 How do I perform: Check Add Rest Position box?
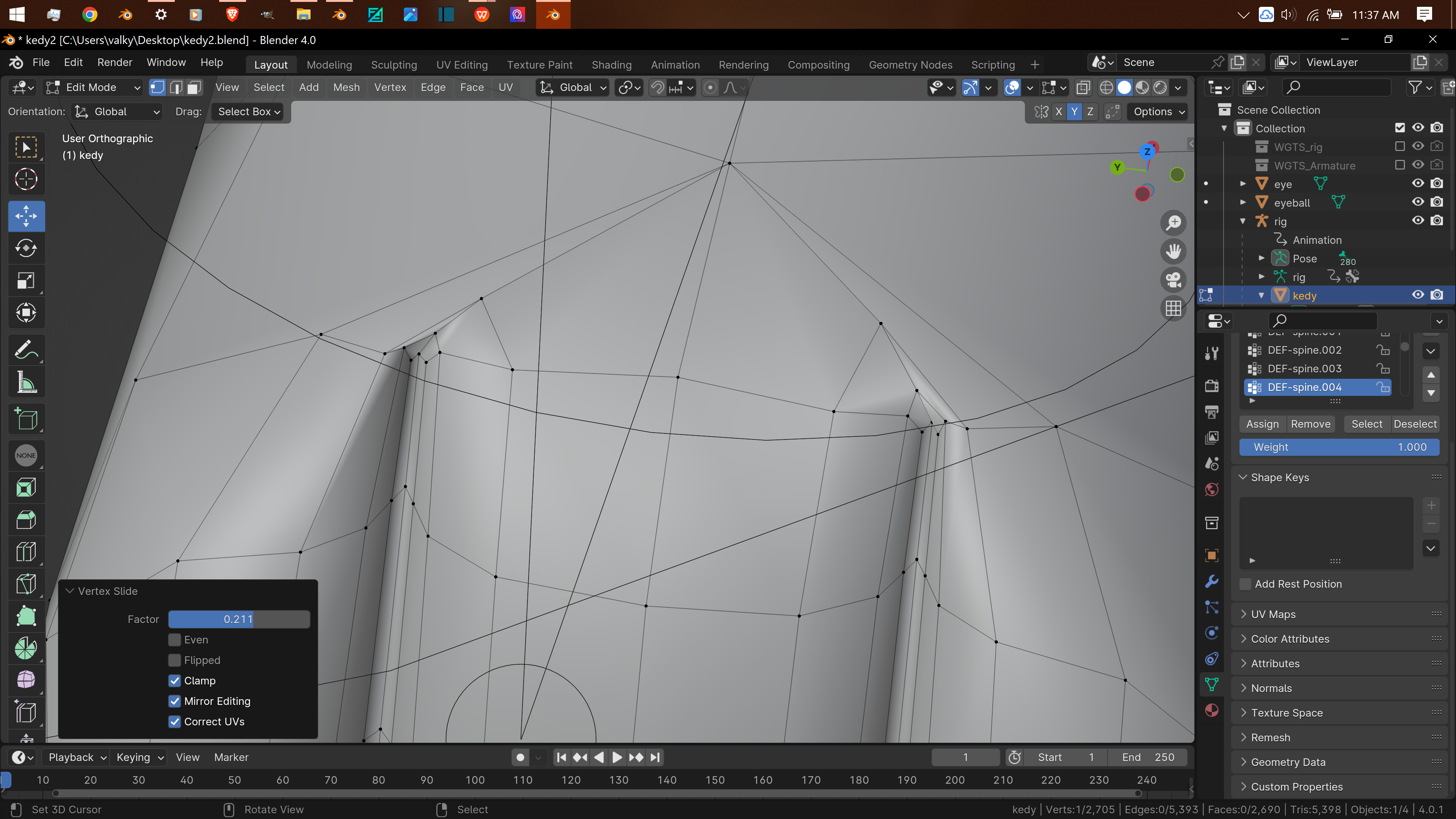pos(1245,584)
